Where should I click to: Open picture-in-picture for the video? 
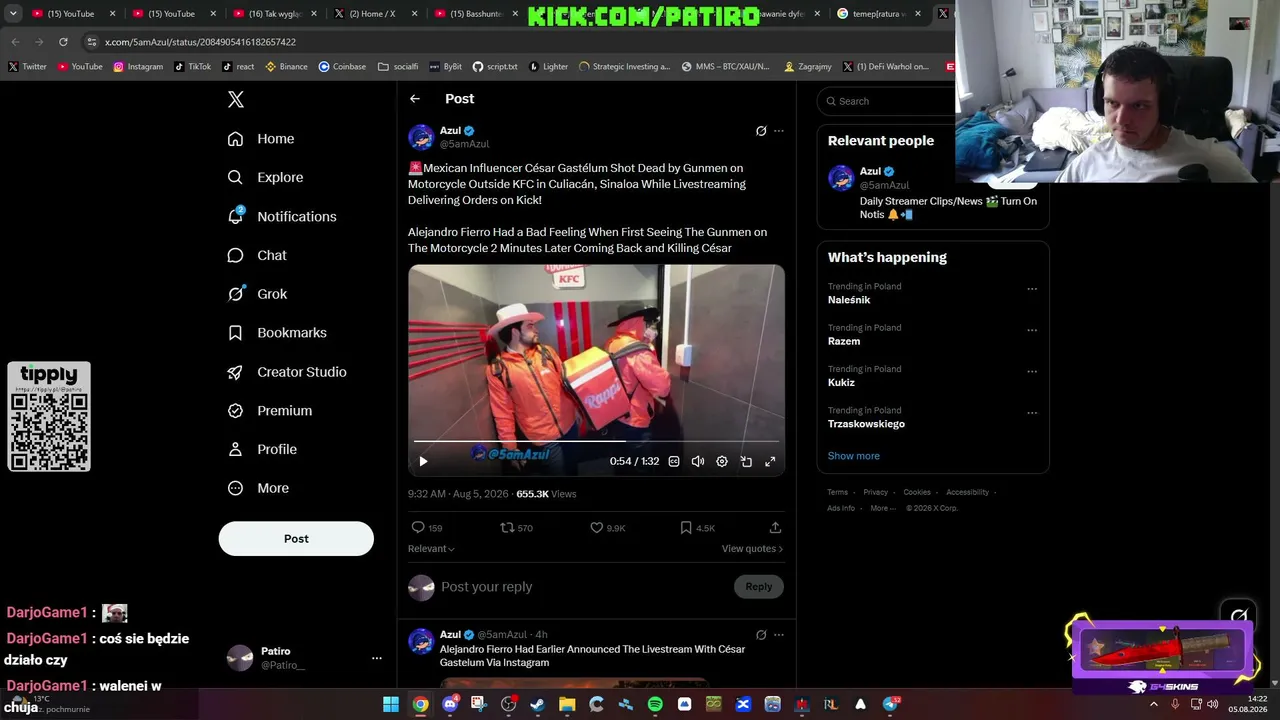pyautogui.click(x=746, y=462)
